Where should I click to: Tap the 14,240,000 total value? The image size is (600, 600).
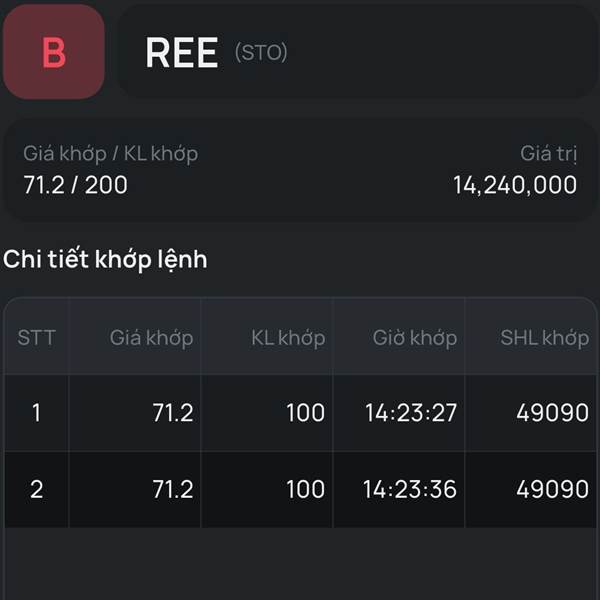514,185
